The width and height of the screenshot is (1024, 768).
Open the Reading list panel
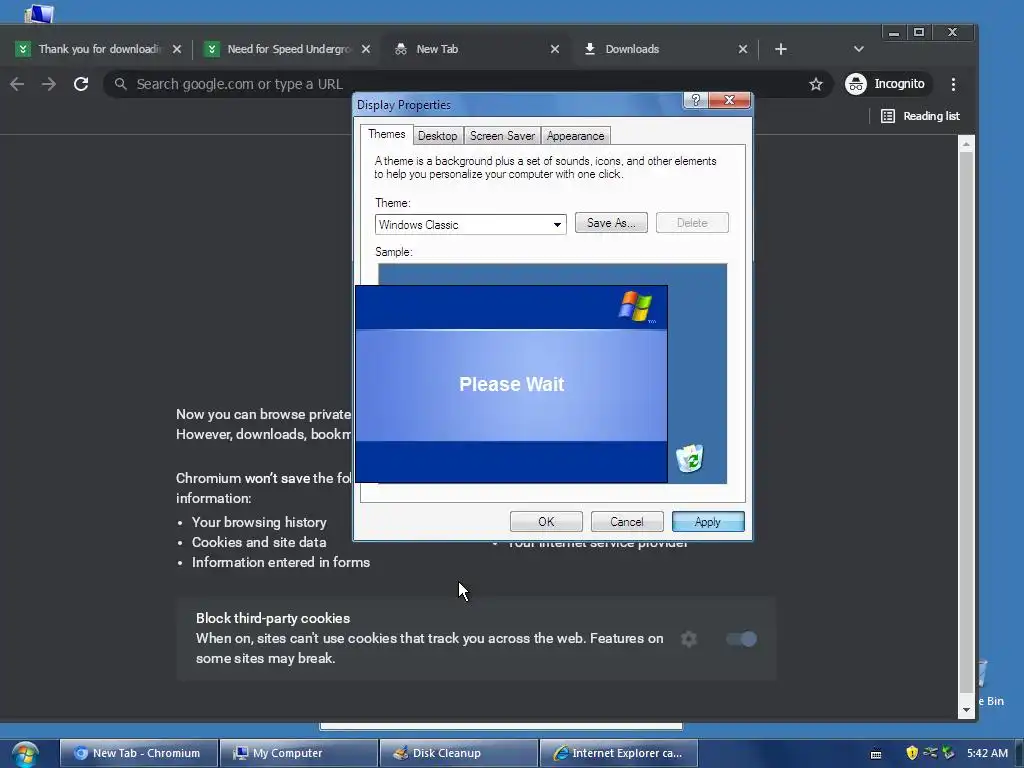(920, 116)
